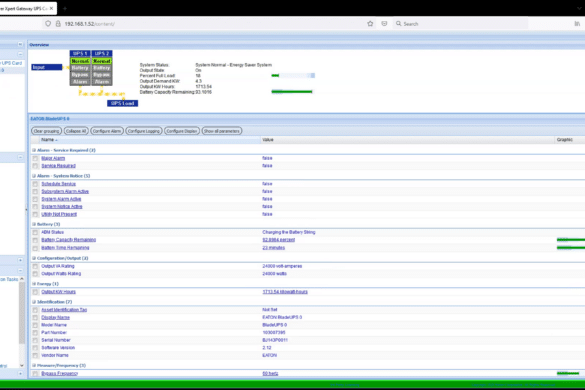Click the Input box in overview diagram

coord(47,67)
